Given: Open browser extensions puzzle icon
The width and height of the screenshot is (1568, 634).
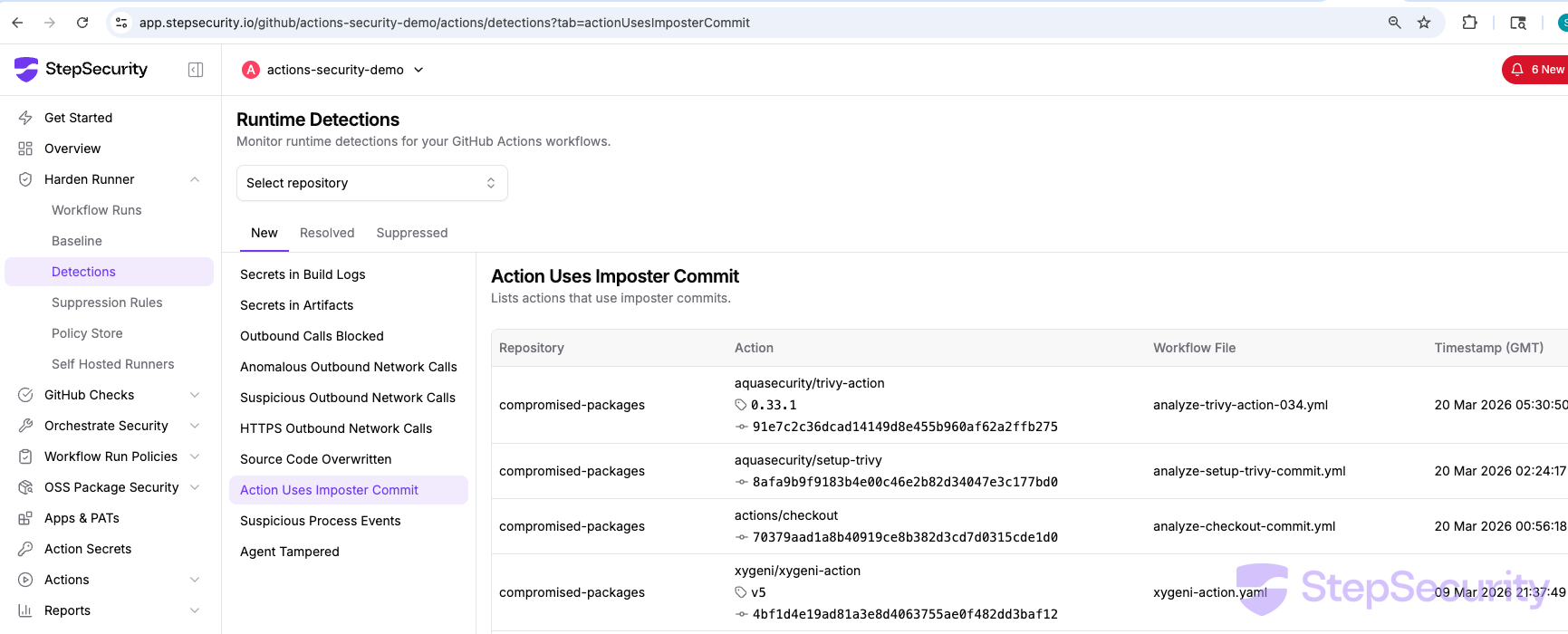Looking at the screenshot, I should pos(1470,23).
